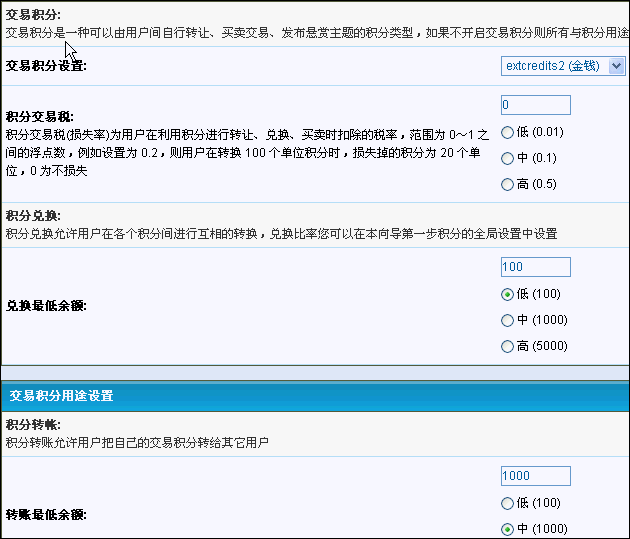Click the 积分交易税 heading

point(39,117)
